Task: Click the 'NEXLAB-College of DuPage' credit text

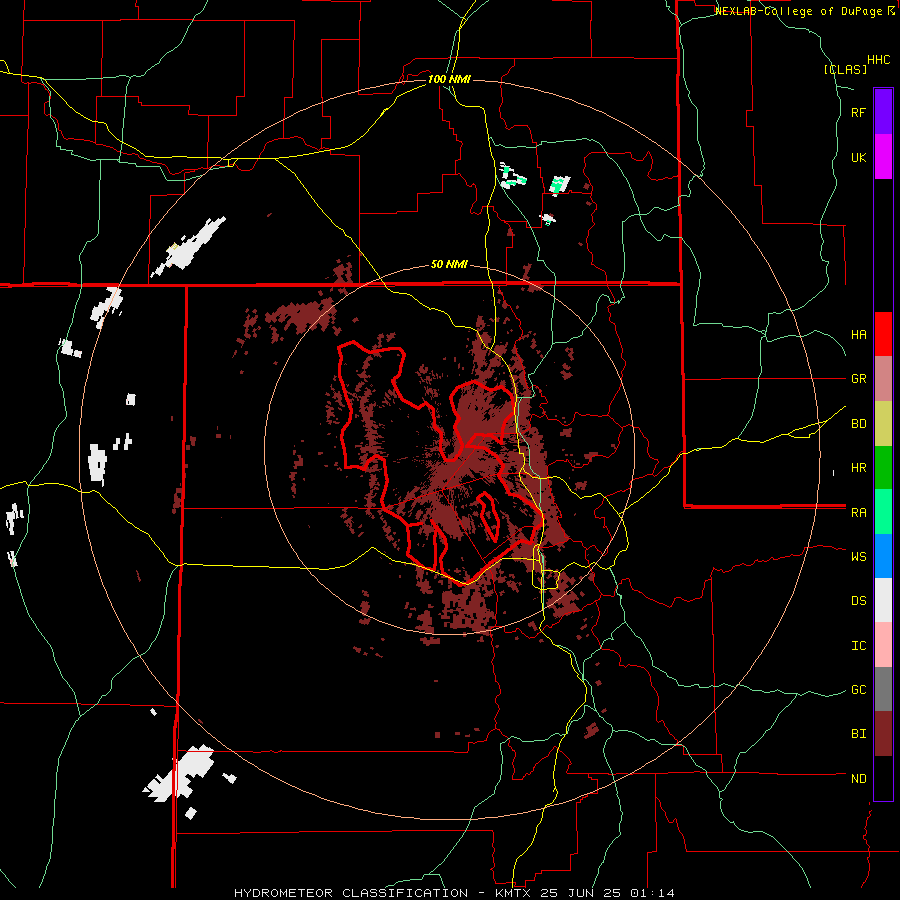Action: (798, 11)
